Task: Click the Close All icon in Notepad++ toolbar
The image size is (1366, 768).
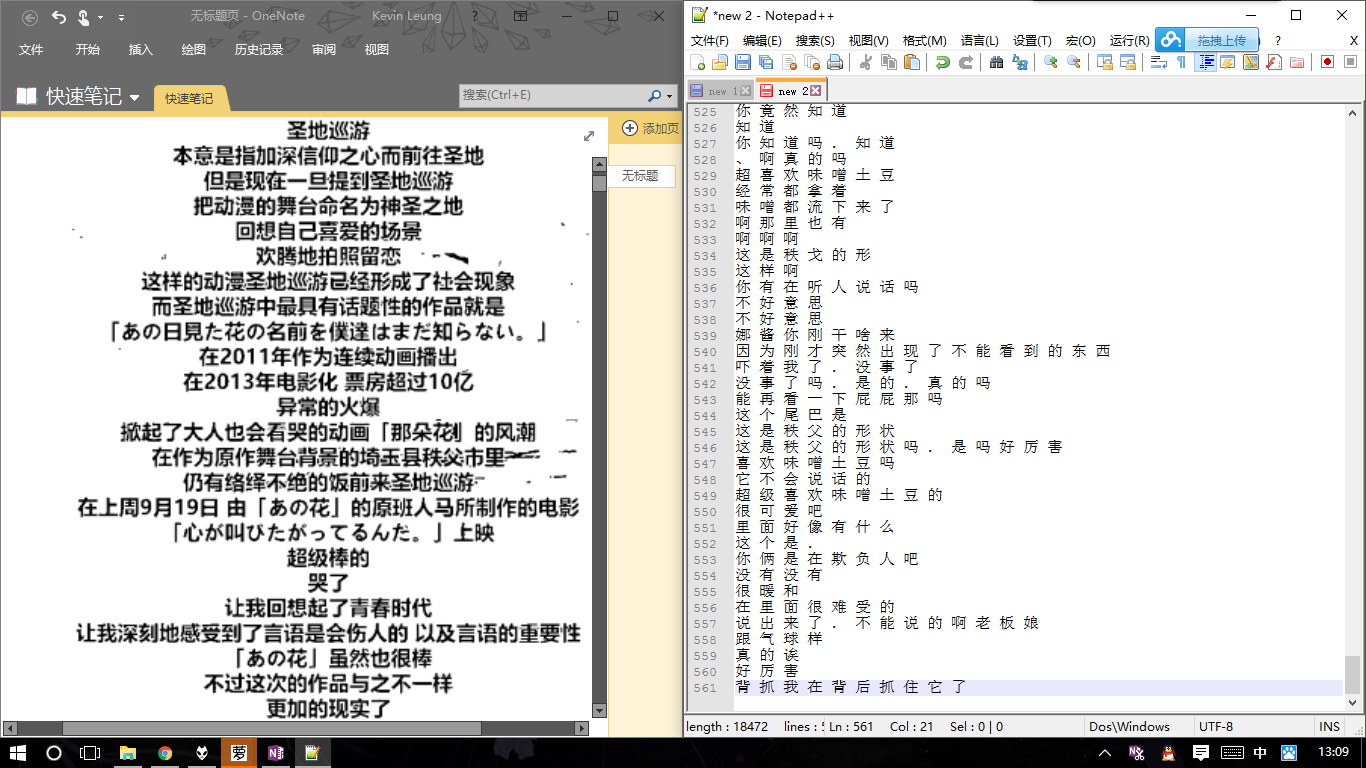Action: tap(812, 62)
